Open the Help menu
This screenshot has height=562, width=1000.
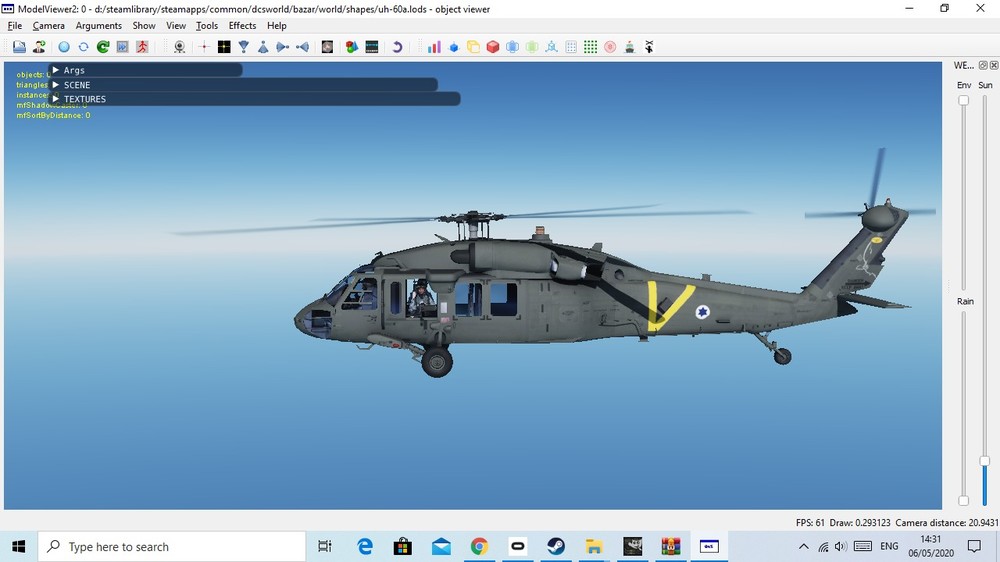277,26
